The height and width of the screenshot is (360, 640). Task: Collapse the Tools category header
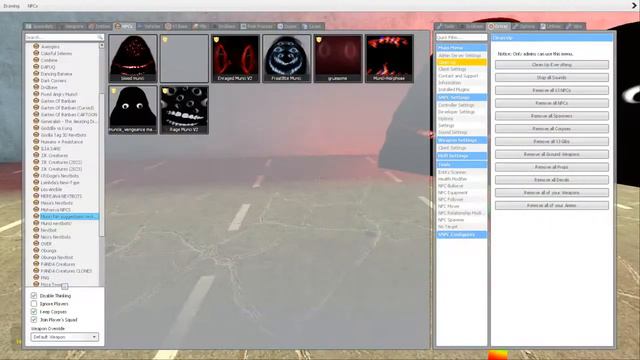click(462, 164)
